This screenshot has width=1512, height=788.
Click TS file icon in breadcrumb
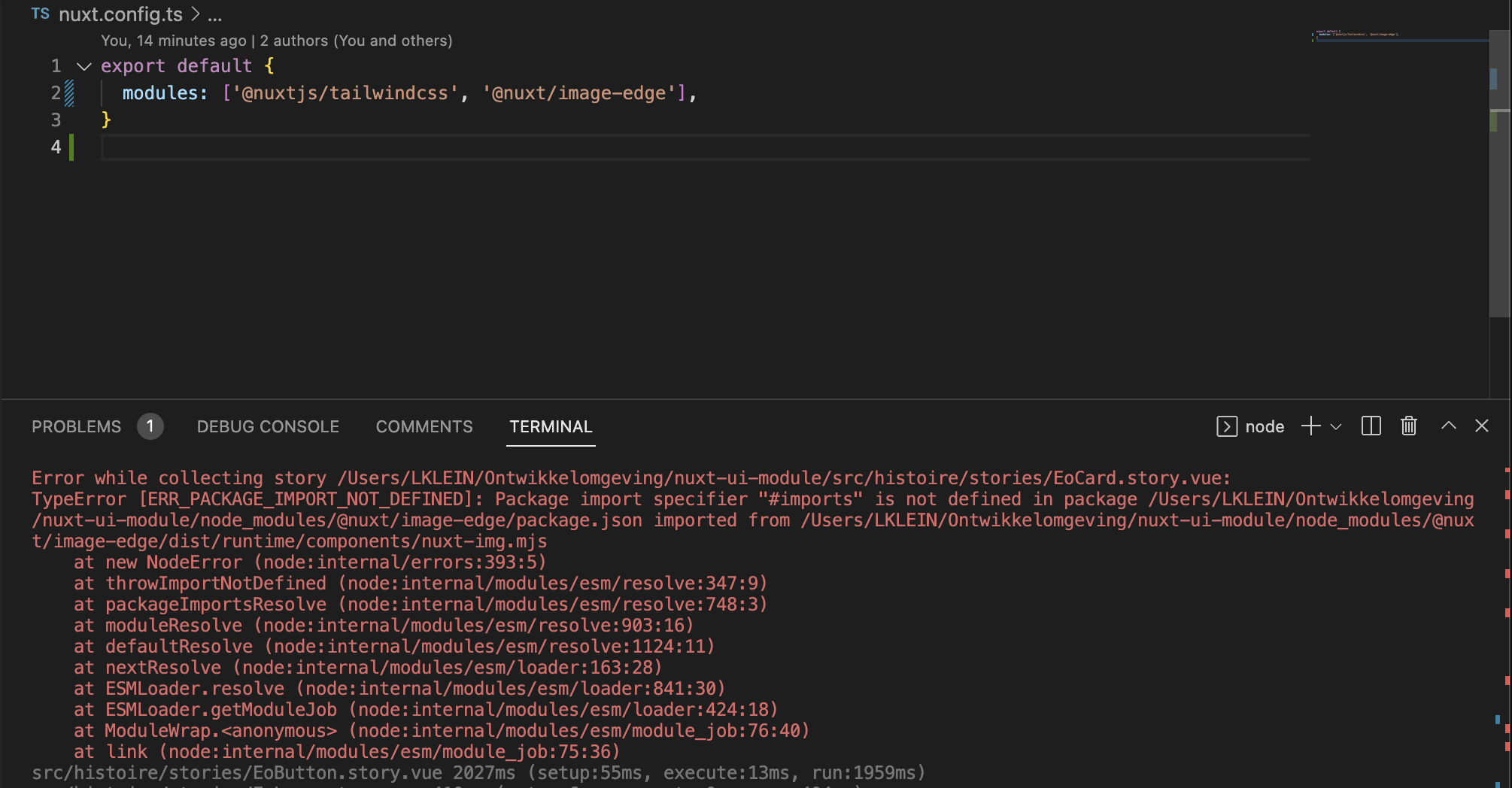click(41, 14)
